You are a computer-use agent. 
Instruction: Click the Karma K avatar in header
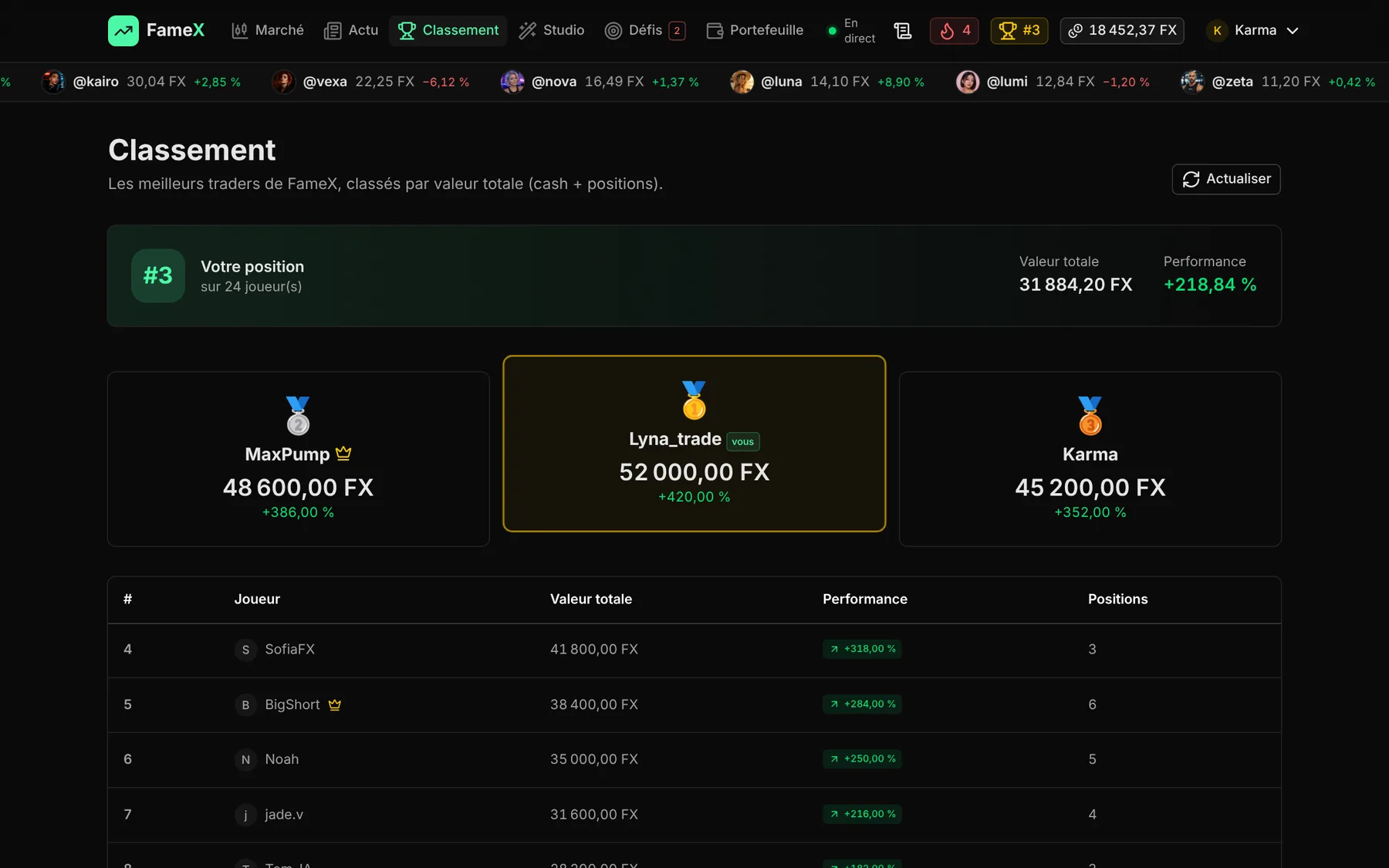(1217, 31)
